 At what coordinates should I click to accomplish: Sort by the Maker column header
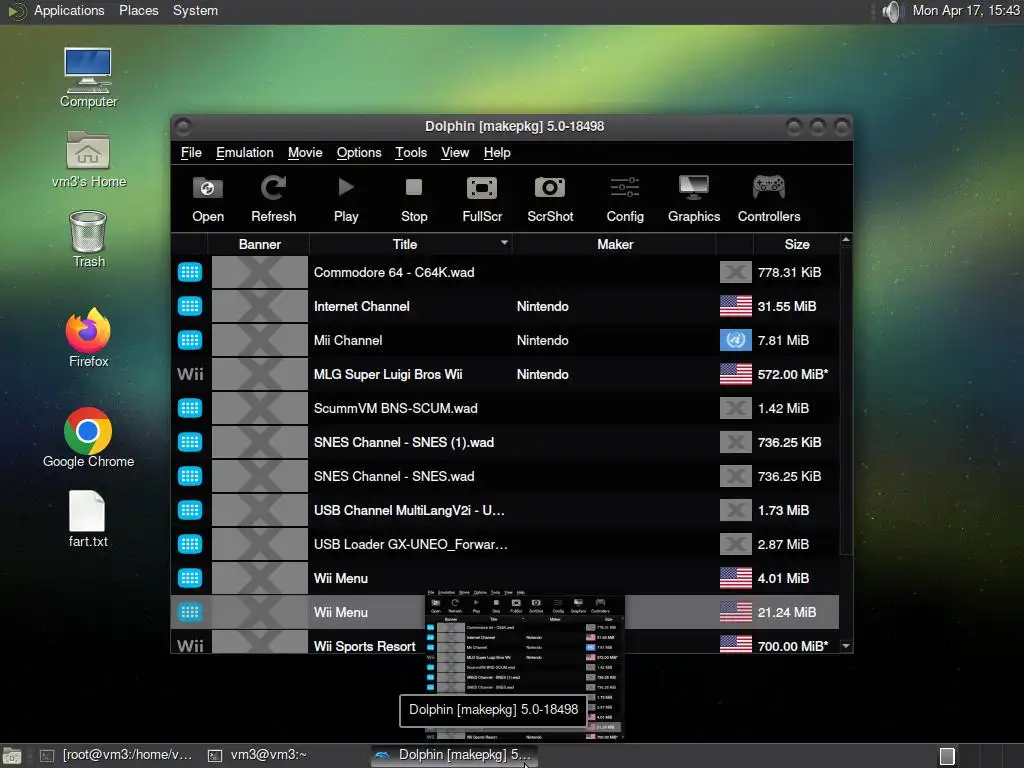[x=615, y=244]
